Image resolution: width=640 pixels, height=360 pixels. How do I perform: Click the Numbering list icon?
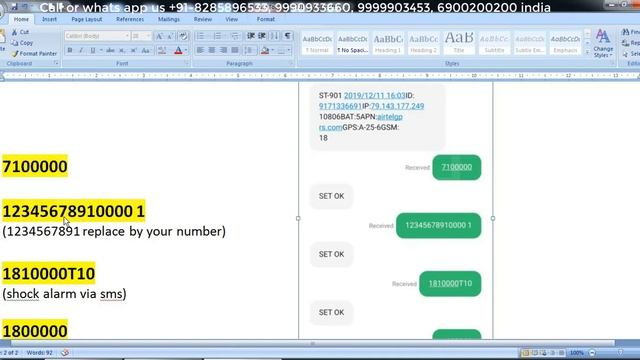click(x=218, y=36)
